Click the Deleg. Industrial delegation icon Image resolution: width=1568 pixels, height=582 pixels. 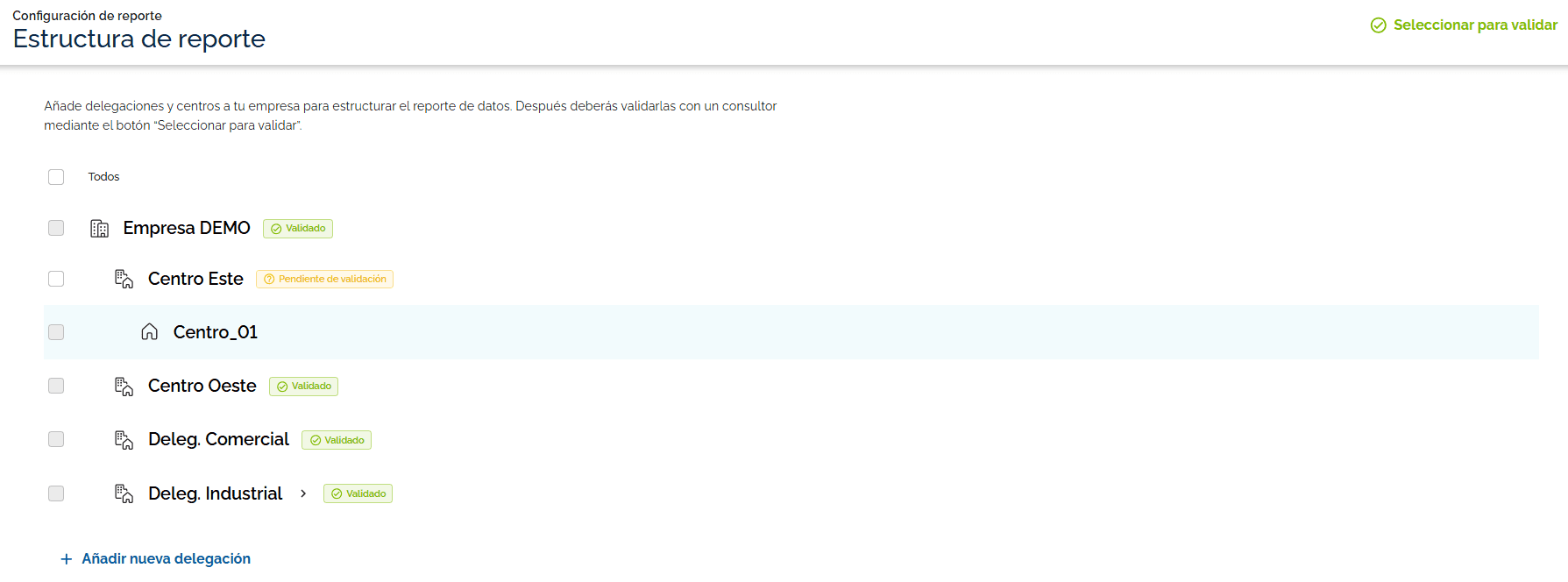click(x=124, y=493)
